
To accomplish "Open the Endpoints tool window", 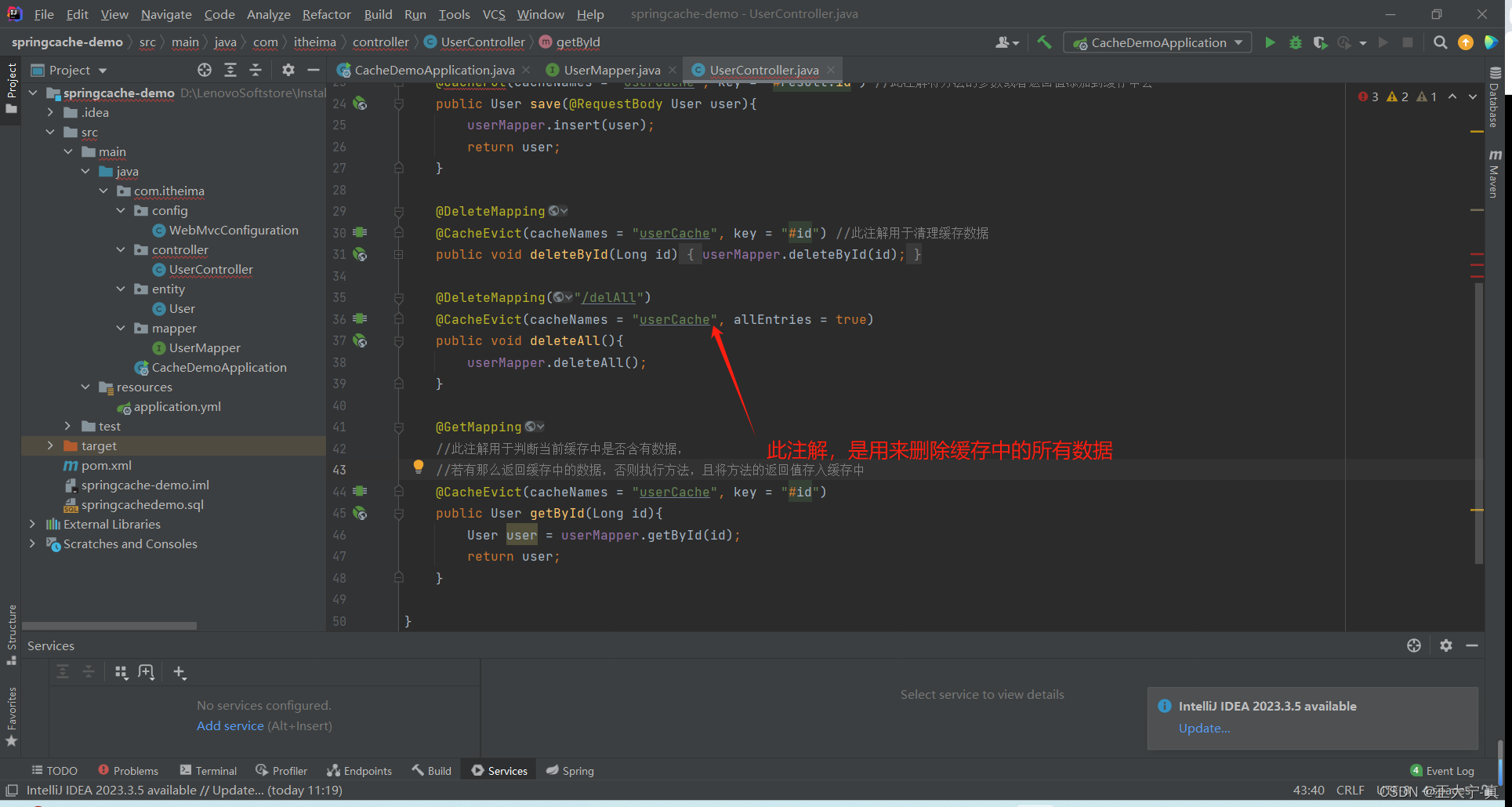I will coord(359,771).
